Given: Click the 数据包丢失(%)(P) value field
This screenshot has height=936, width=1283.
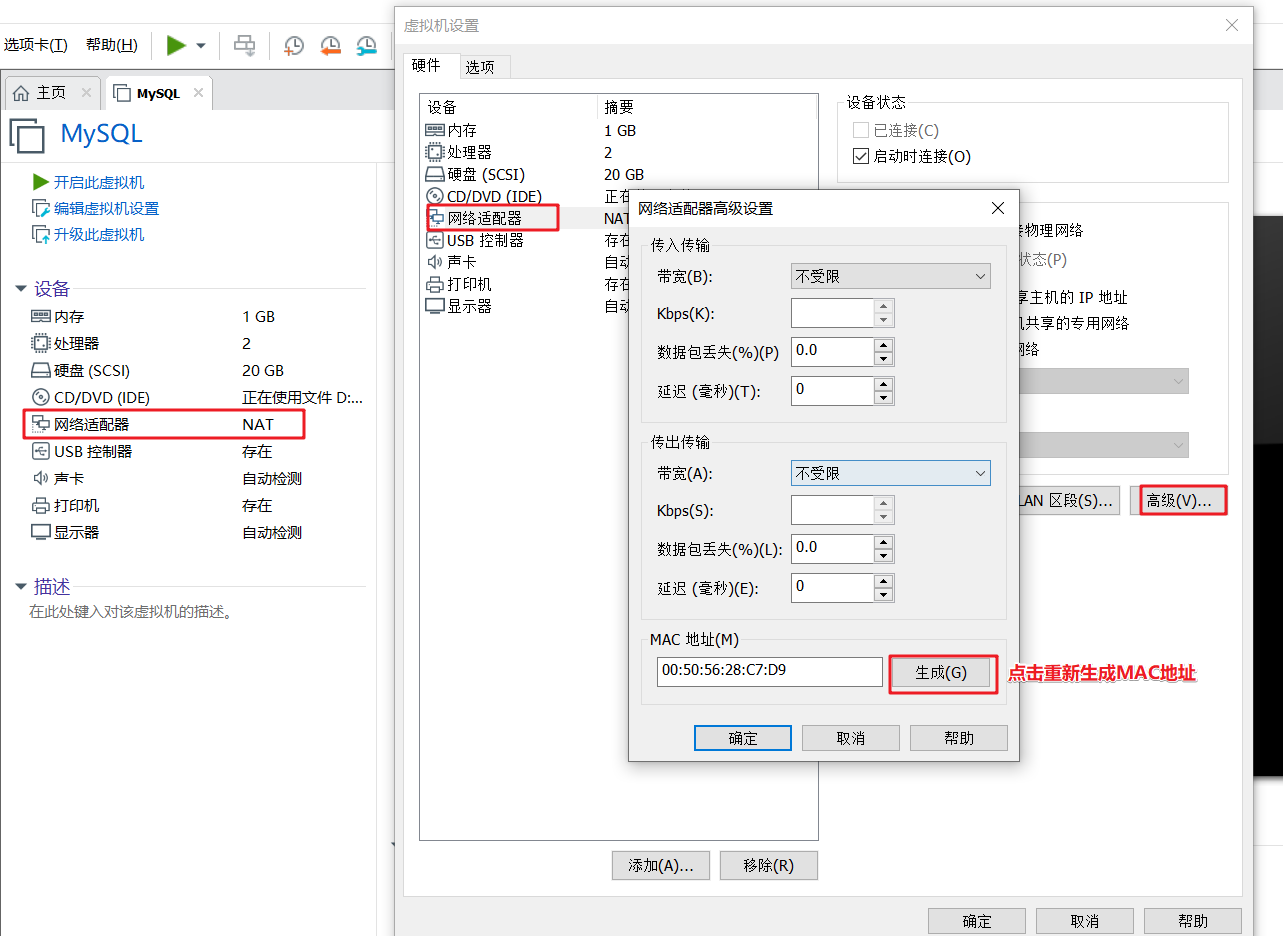Looking at the screenshot, I should click(832, 351).
